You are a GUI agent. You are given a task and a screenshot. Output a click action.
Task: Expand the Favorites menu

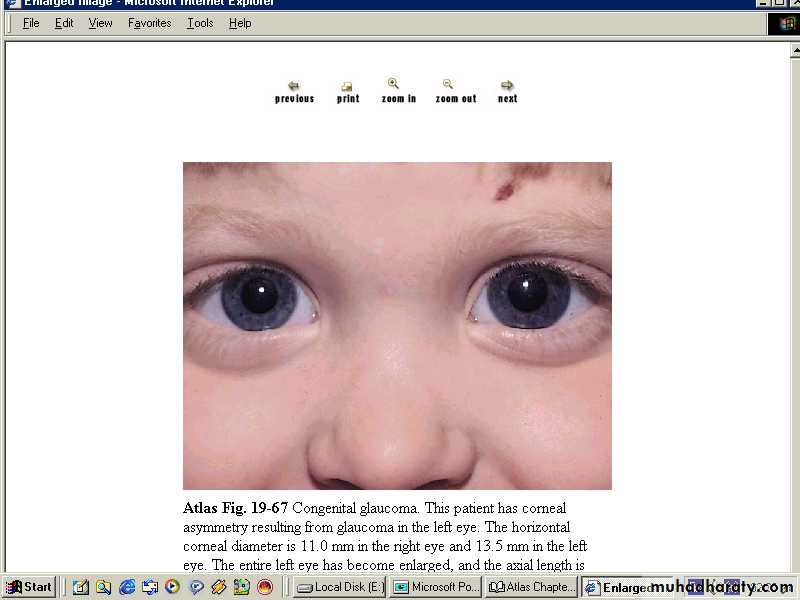(x=149, y=23)
